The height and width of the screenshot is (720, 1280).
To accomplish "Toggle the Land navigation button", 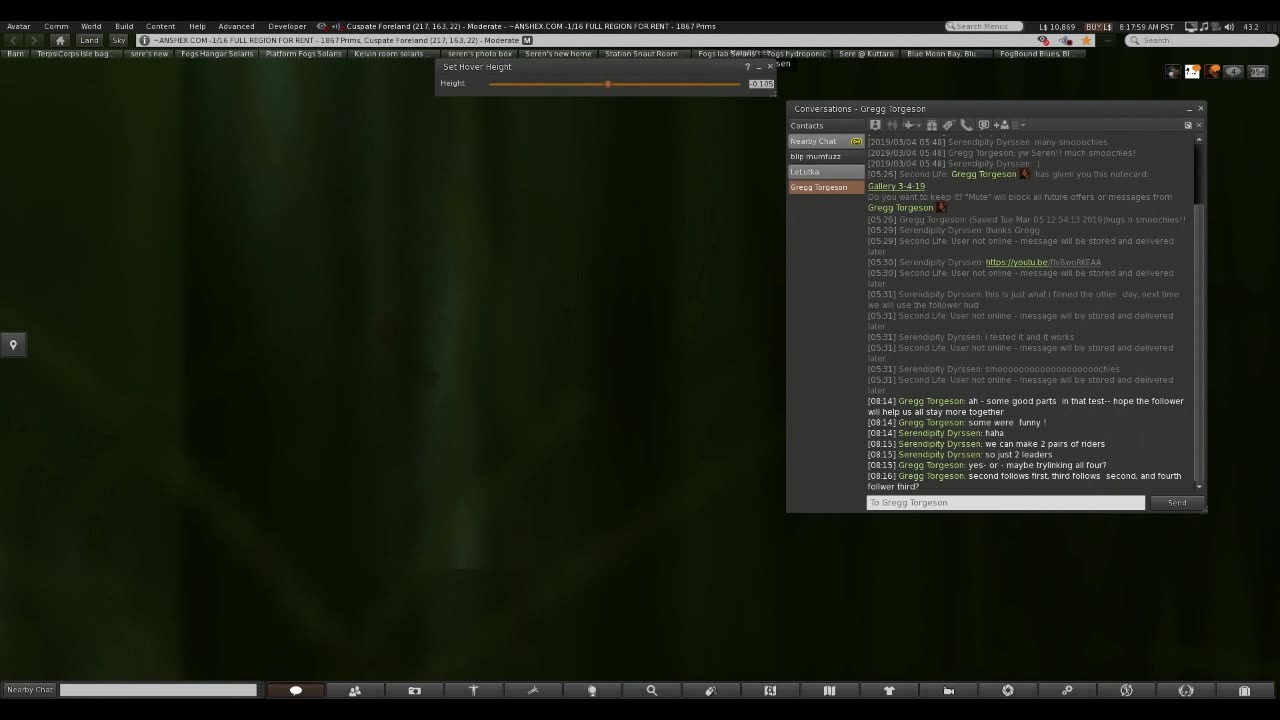I will (90, 40).
